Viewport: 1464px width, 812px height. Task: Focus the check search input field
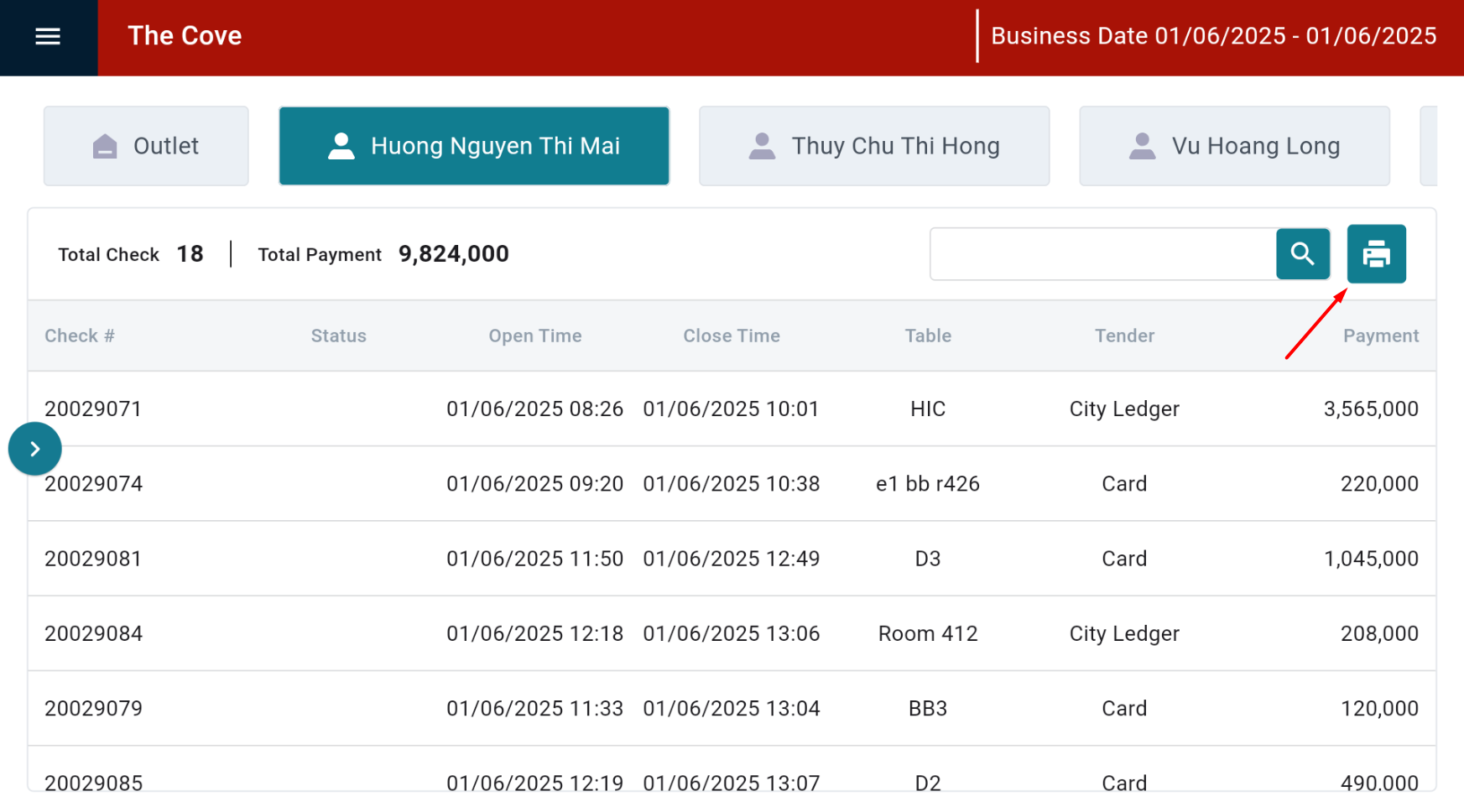point(1102,253)
